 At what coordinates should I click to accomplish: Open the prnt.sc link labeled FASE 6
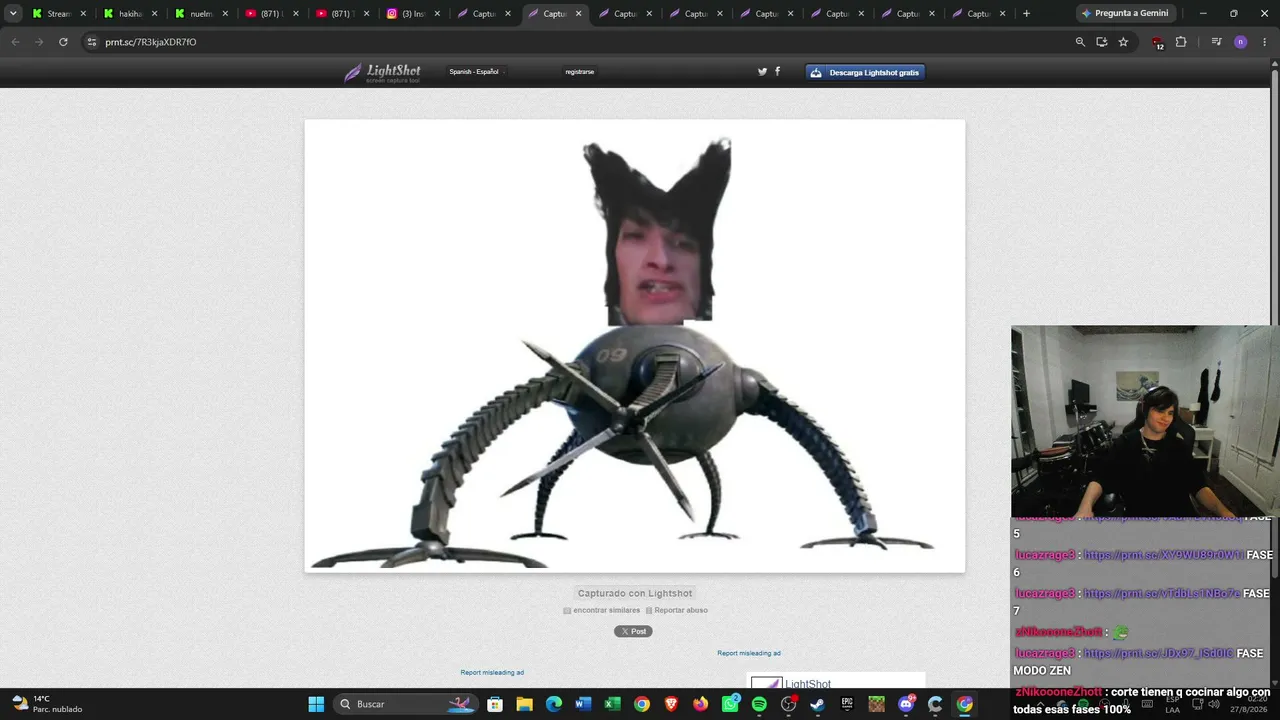(1164, 555)
